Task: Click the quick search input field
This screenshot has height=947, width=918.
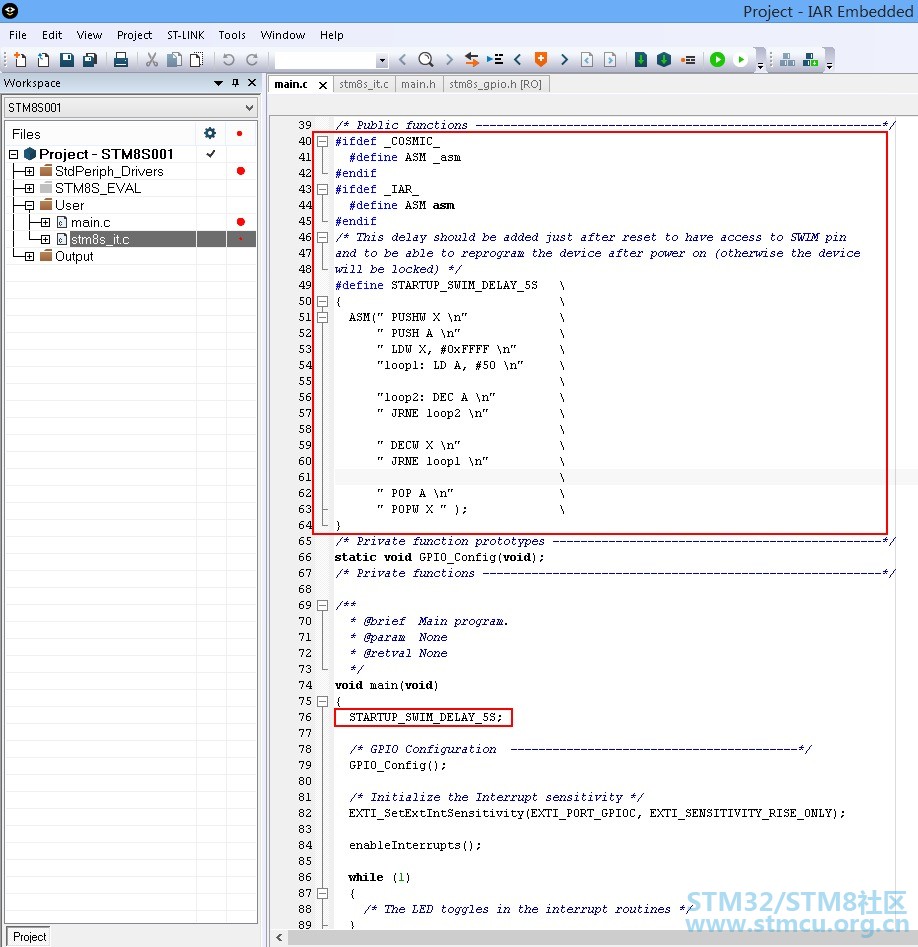Action: click(x=326, y=60)
